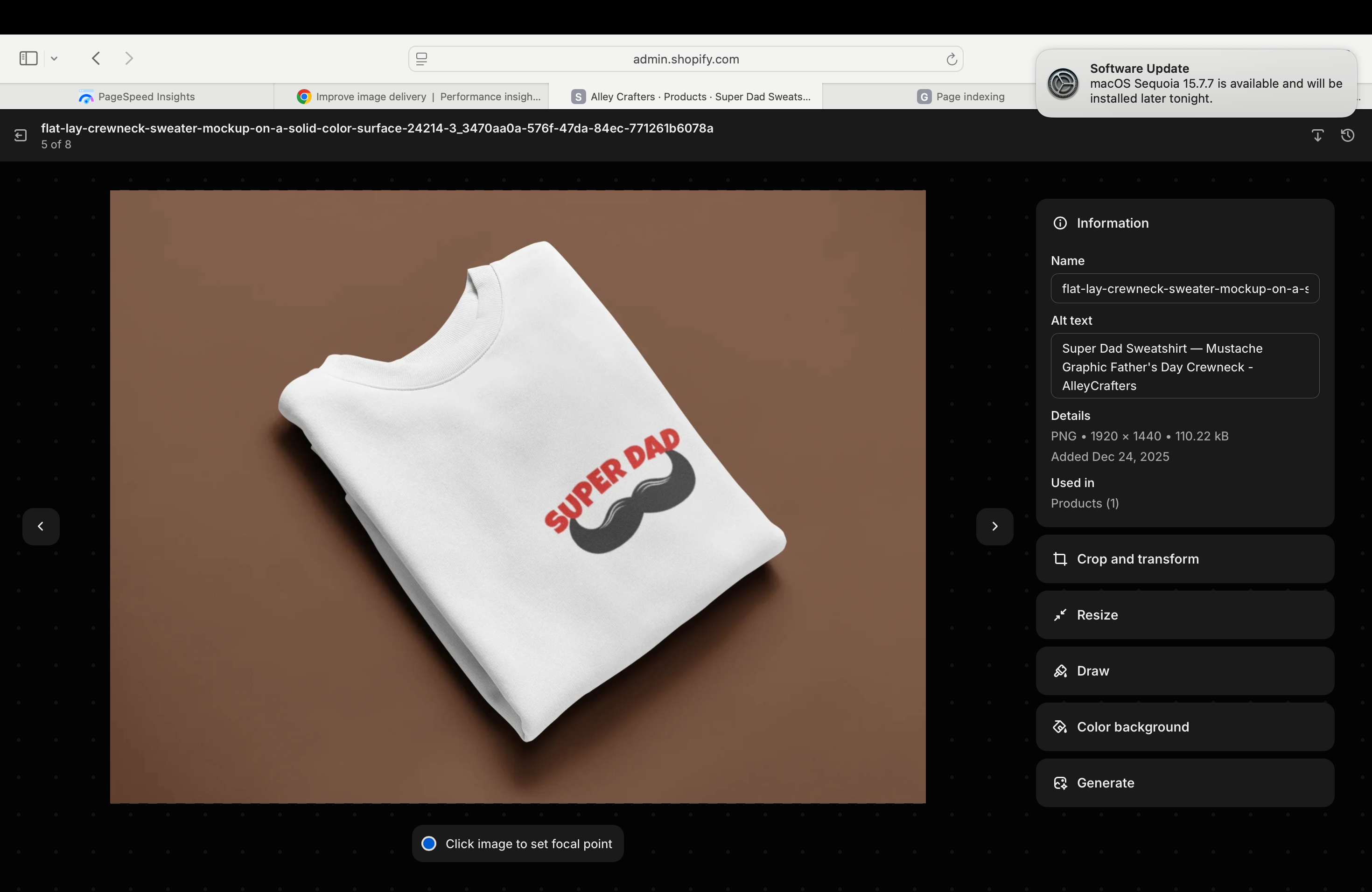
Task: Click the browser forward arrow
Action: pos(129,58)
